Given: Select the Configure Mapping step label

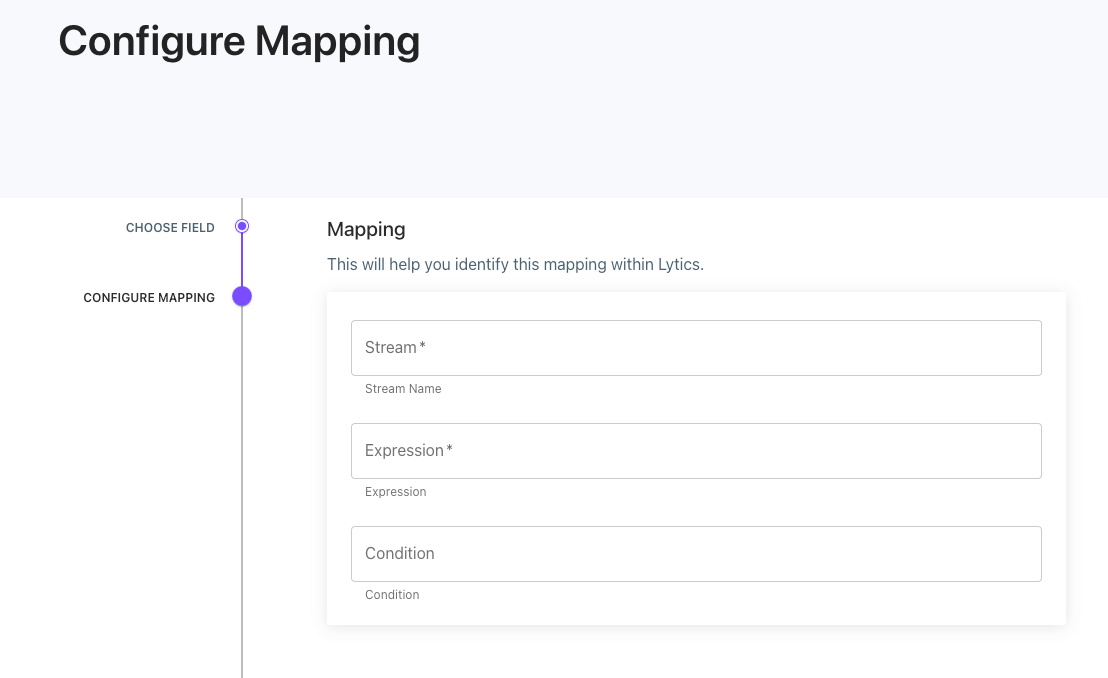Looking at the screenshot, I should pos(148,297).
